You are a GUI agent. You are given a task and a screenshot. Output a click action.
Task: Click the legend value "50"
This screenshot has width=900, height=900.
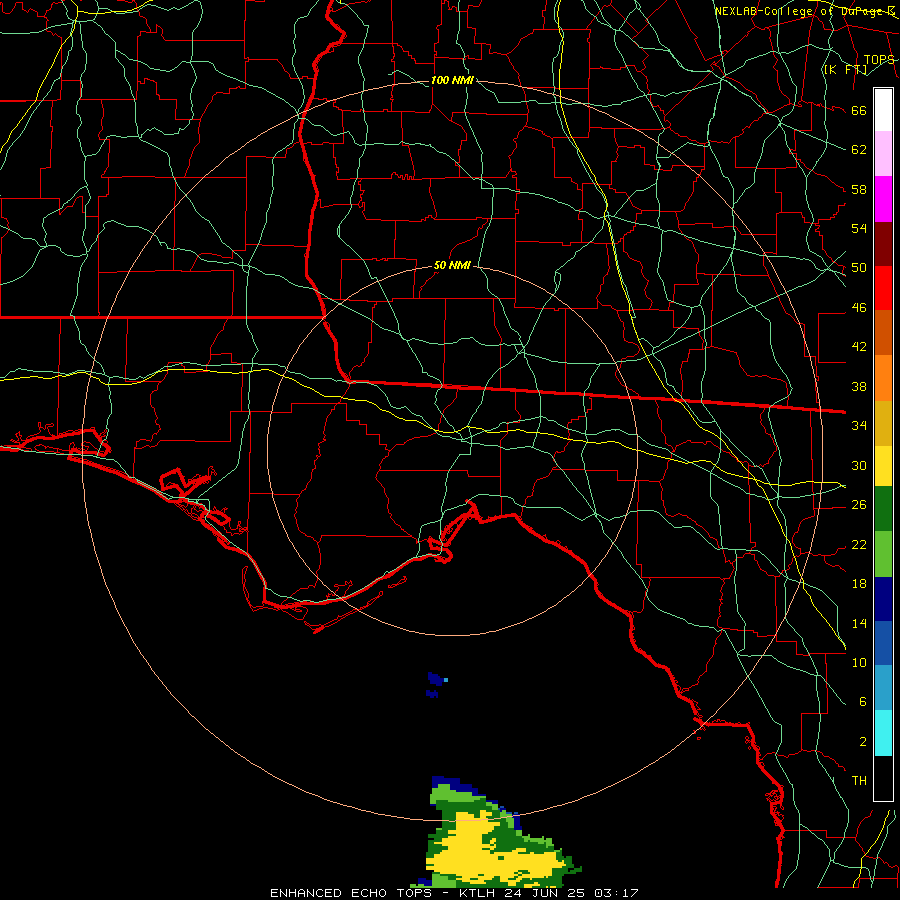859,267
